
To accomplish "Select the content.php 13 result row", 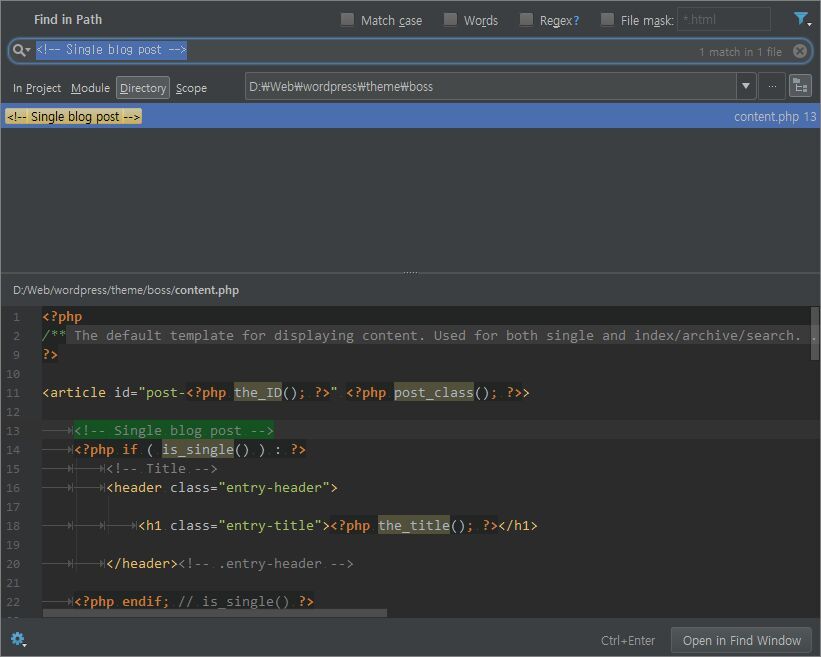I will pos(410,116).
